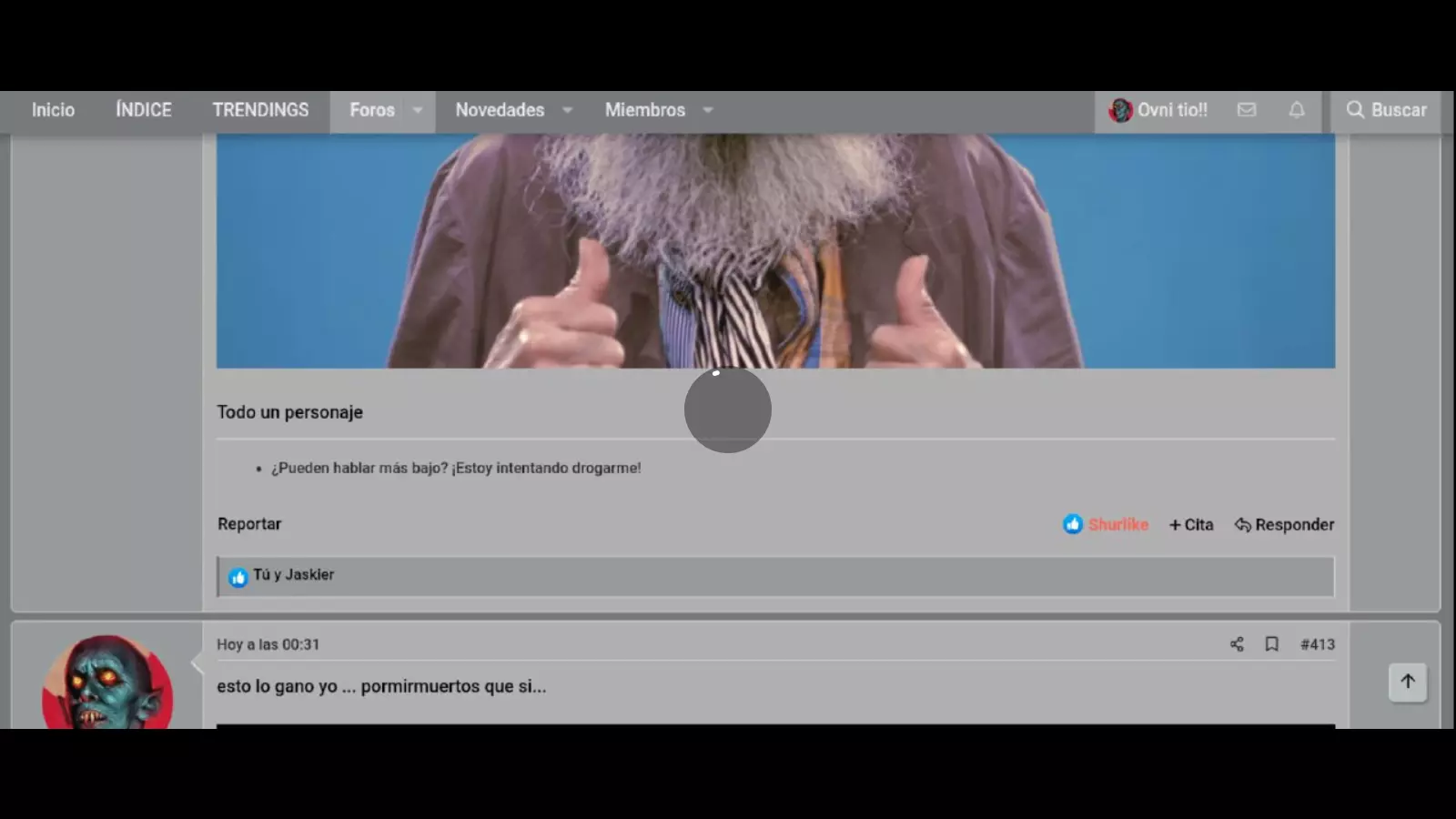Open the Miembros menu
The height and width of the screenshot is (819, 1456).
[x=645, y=110]
